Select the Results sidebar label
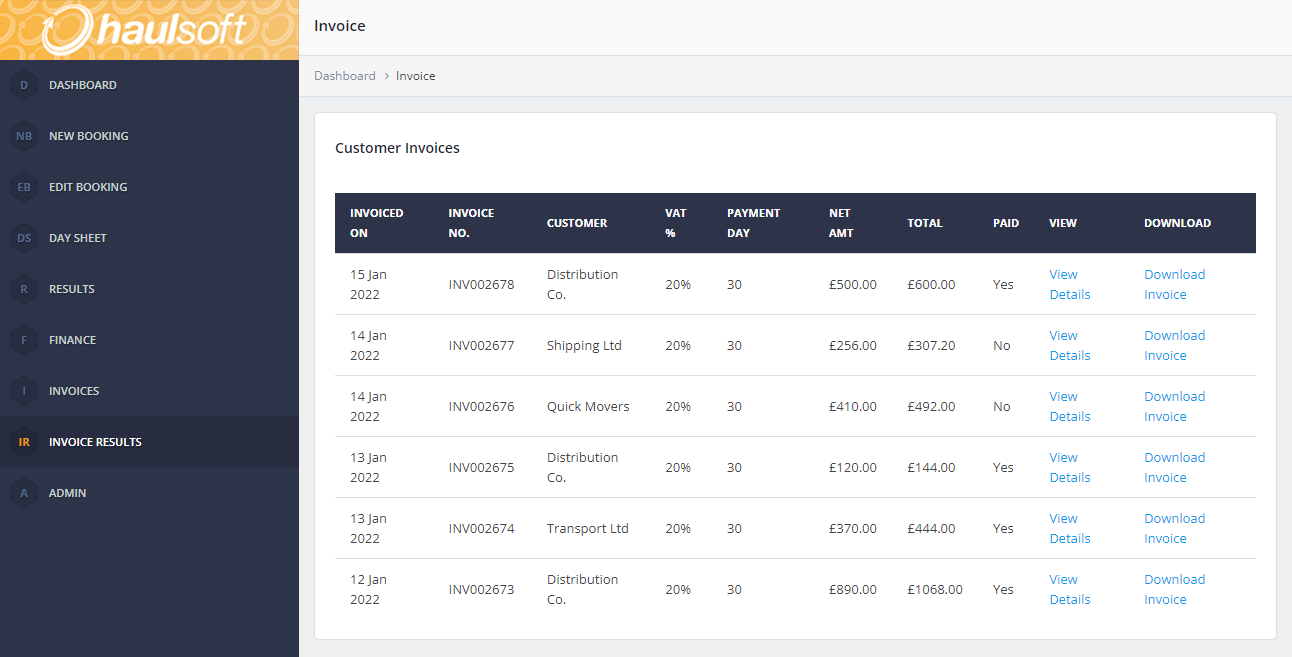Screen dimensions: 1292x657 72,289
